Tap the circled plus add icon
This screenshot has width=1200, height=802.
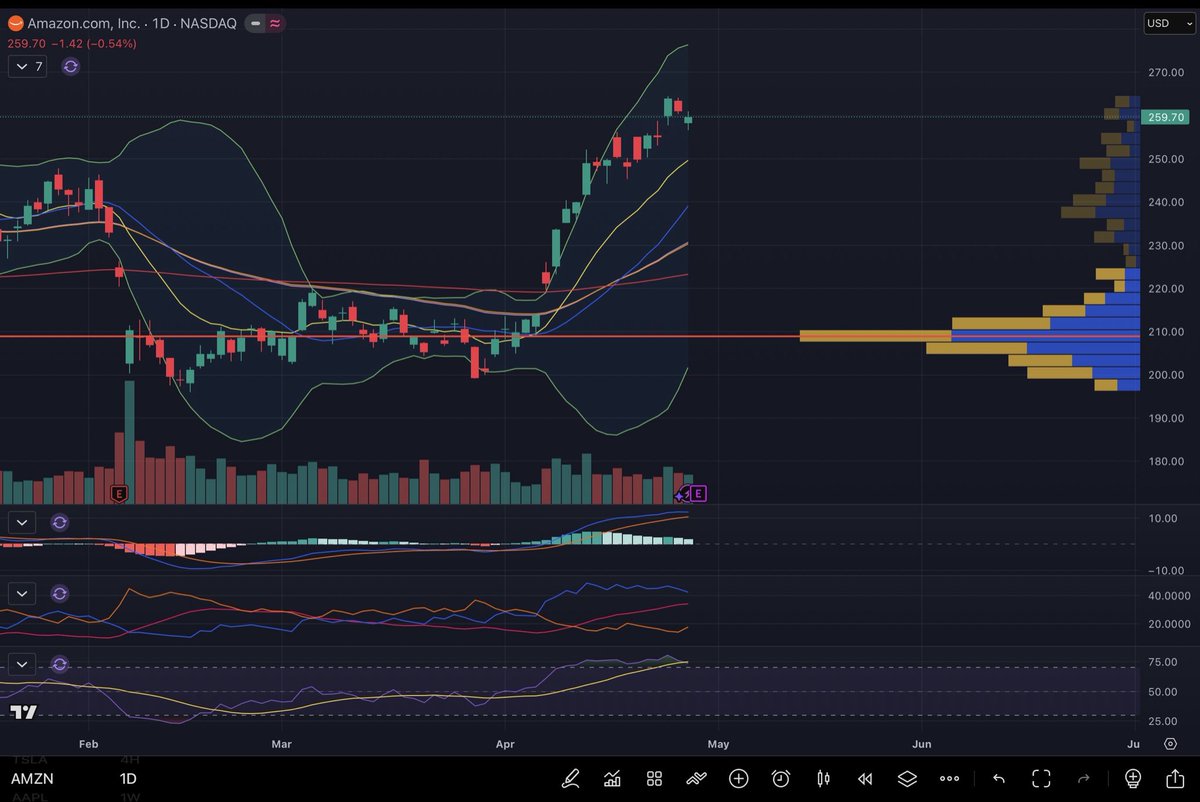coord(739,778)
